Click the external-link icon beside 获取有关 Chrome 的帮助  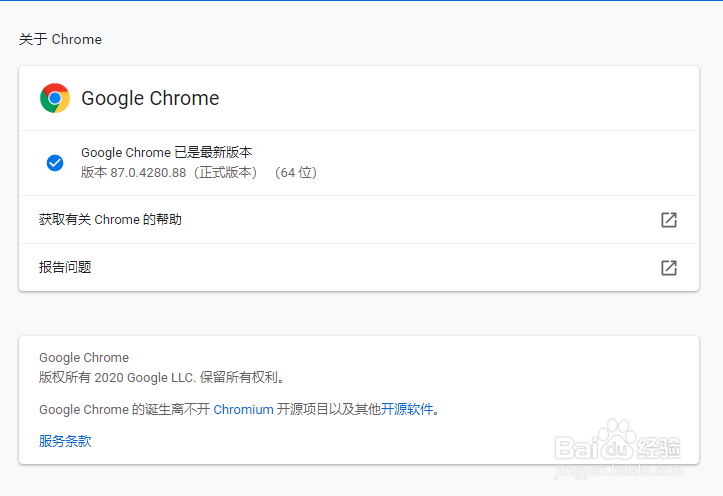(669, 220)
